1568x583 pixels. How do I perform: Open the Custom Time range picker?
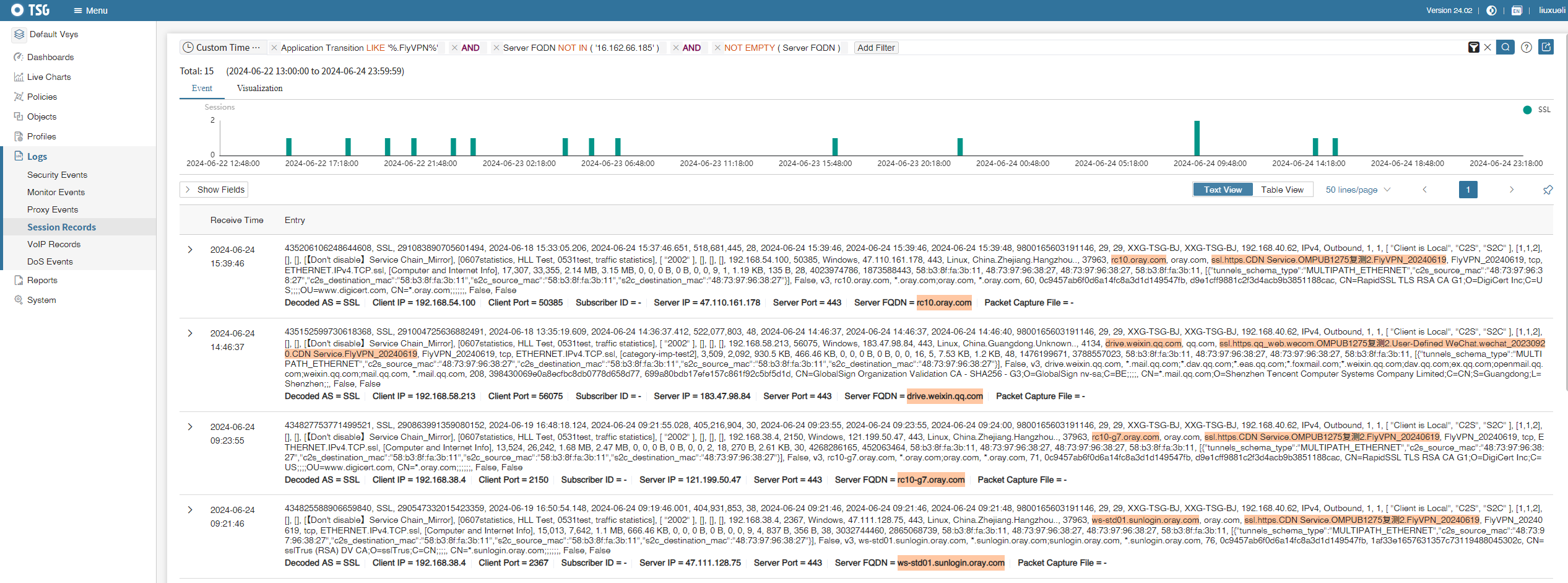pos(223,48)
